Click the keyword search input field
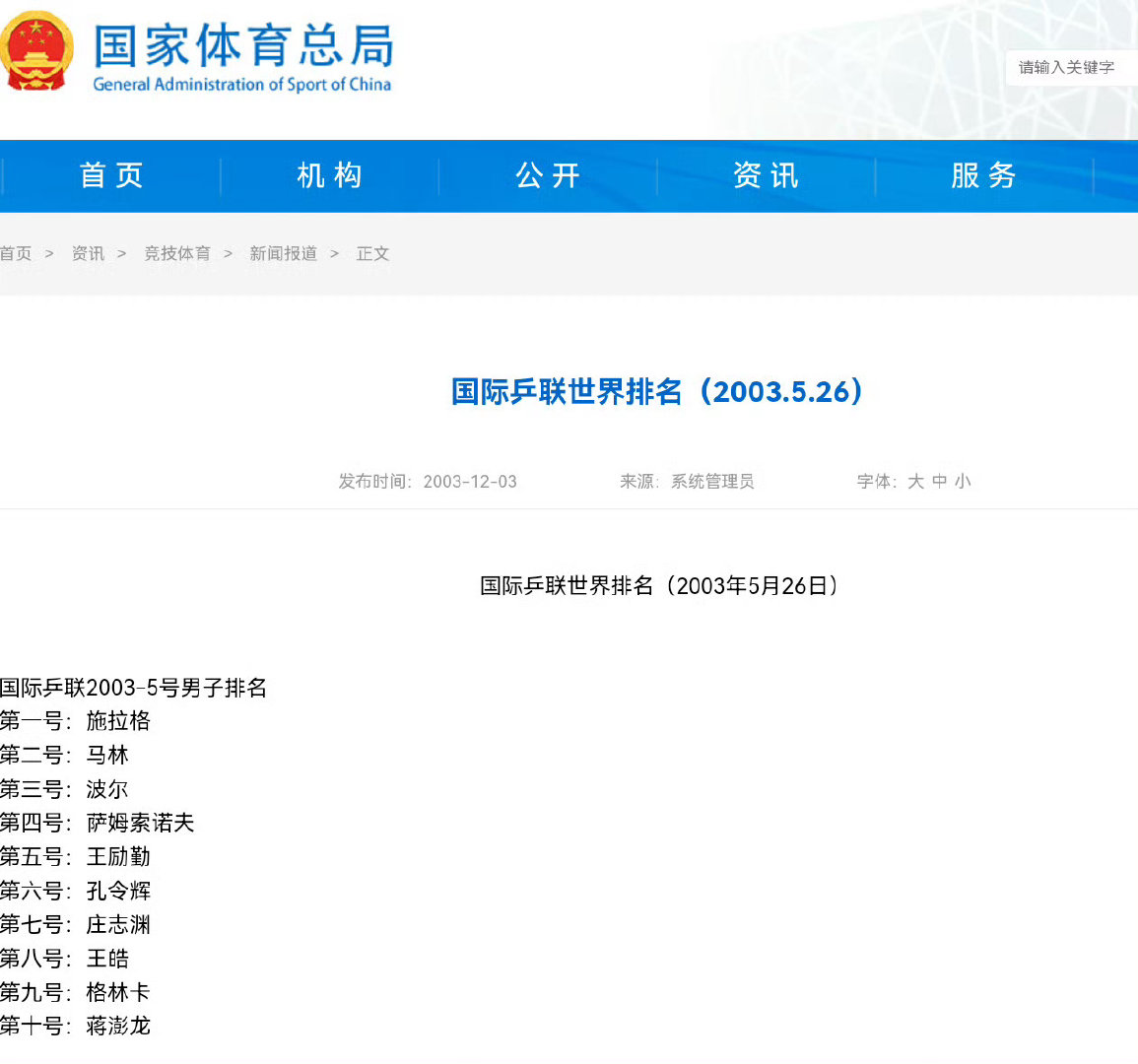The image size is (1138, 1064). pyautogui.click(x=1071, y=68)
